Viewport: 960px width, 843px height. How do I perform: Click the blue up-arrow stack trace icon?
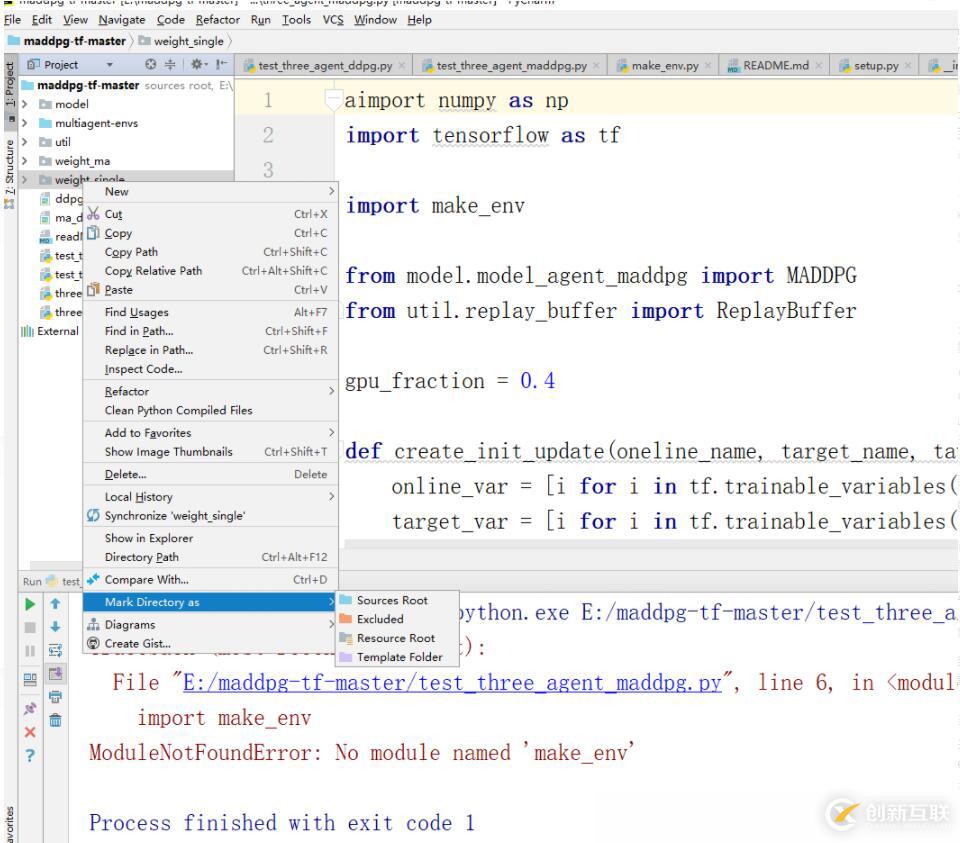coord(57,605)
